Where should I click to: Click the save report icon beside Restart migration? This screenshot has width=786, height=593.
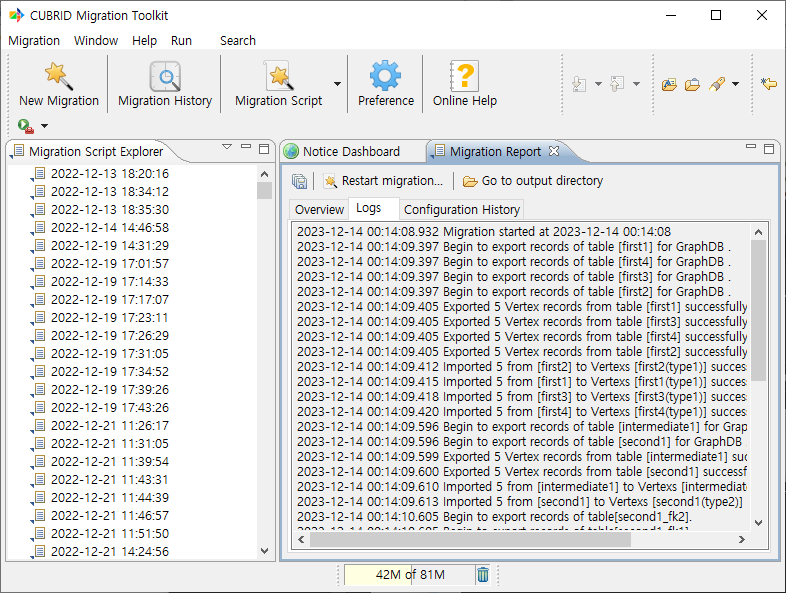pos(299,181)
